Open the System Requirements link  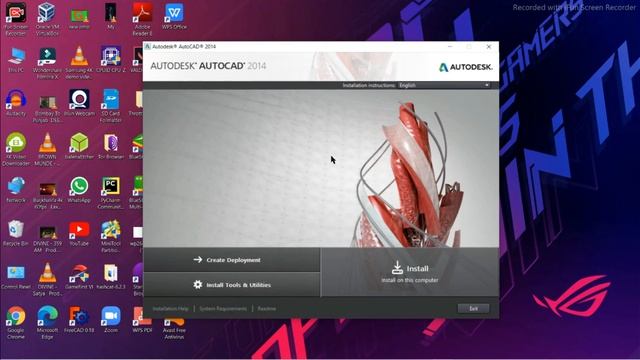click(x=223, y=309)
